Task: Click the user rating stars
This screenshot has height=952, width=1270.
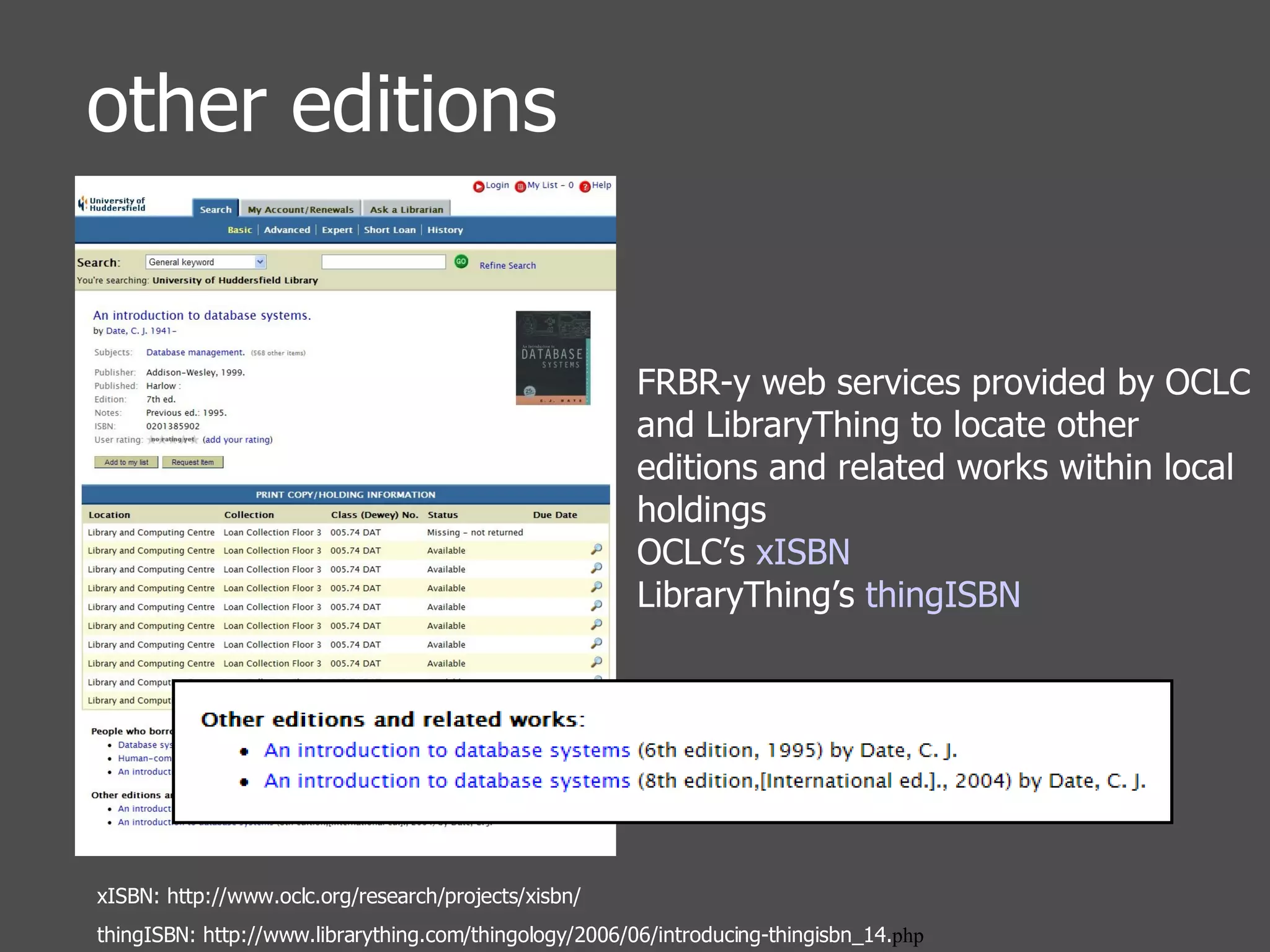Action: (x=173, y=439)
